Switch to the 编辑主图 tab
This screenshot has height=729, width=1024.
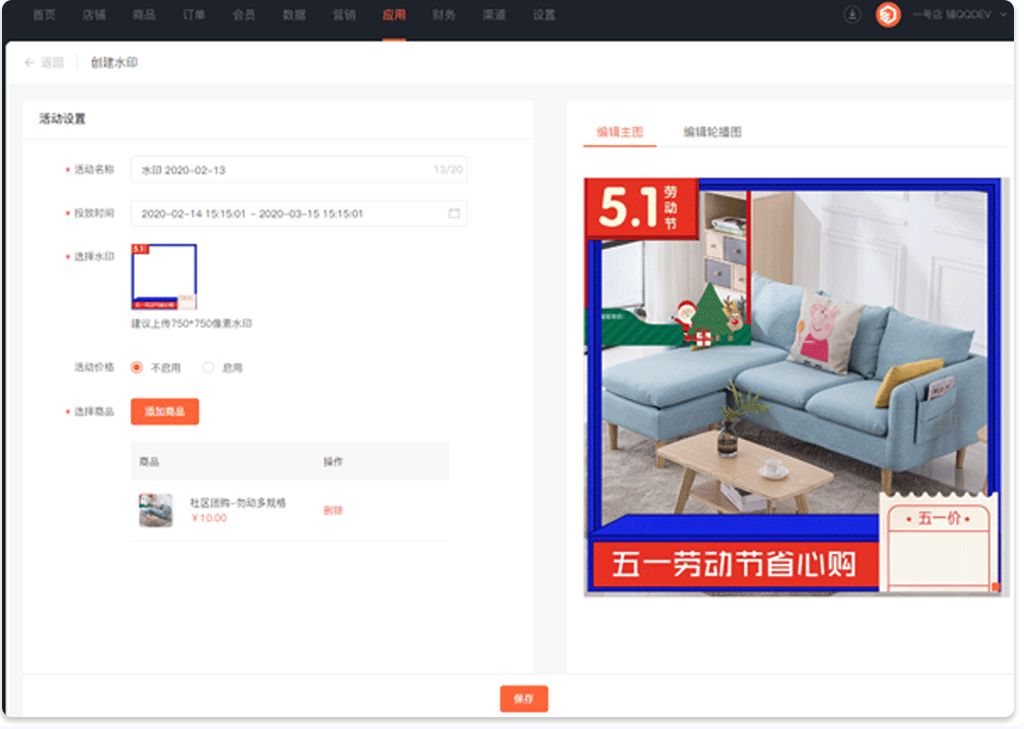pos(619,132)
